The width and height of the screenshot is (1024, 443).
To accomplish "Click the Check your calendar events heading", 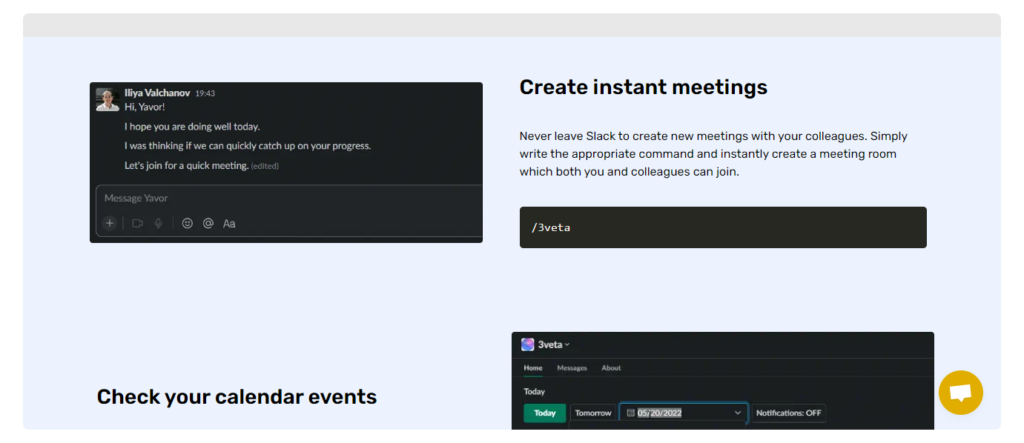I will pyautogui.click(x=236, y=397).
